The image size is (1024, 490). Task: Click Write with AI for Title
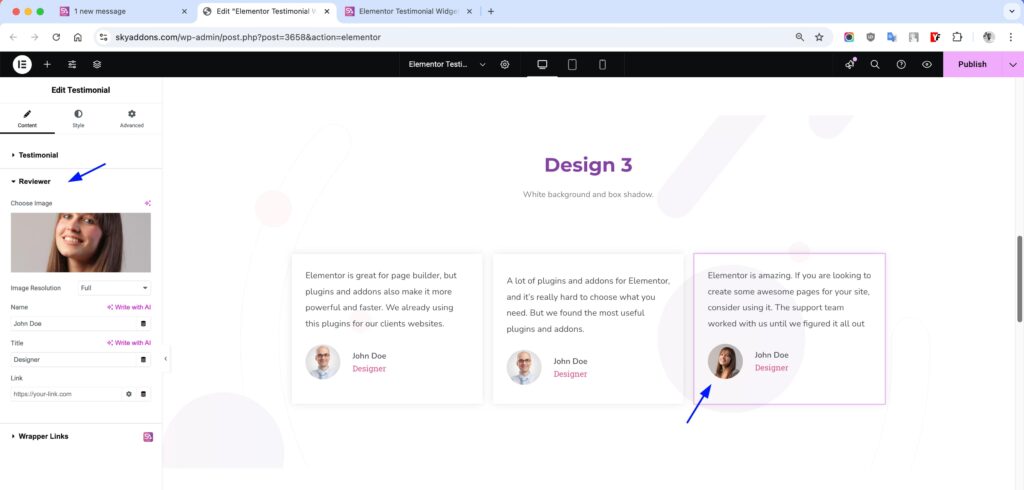click(129, 342)
